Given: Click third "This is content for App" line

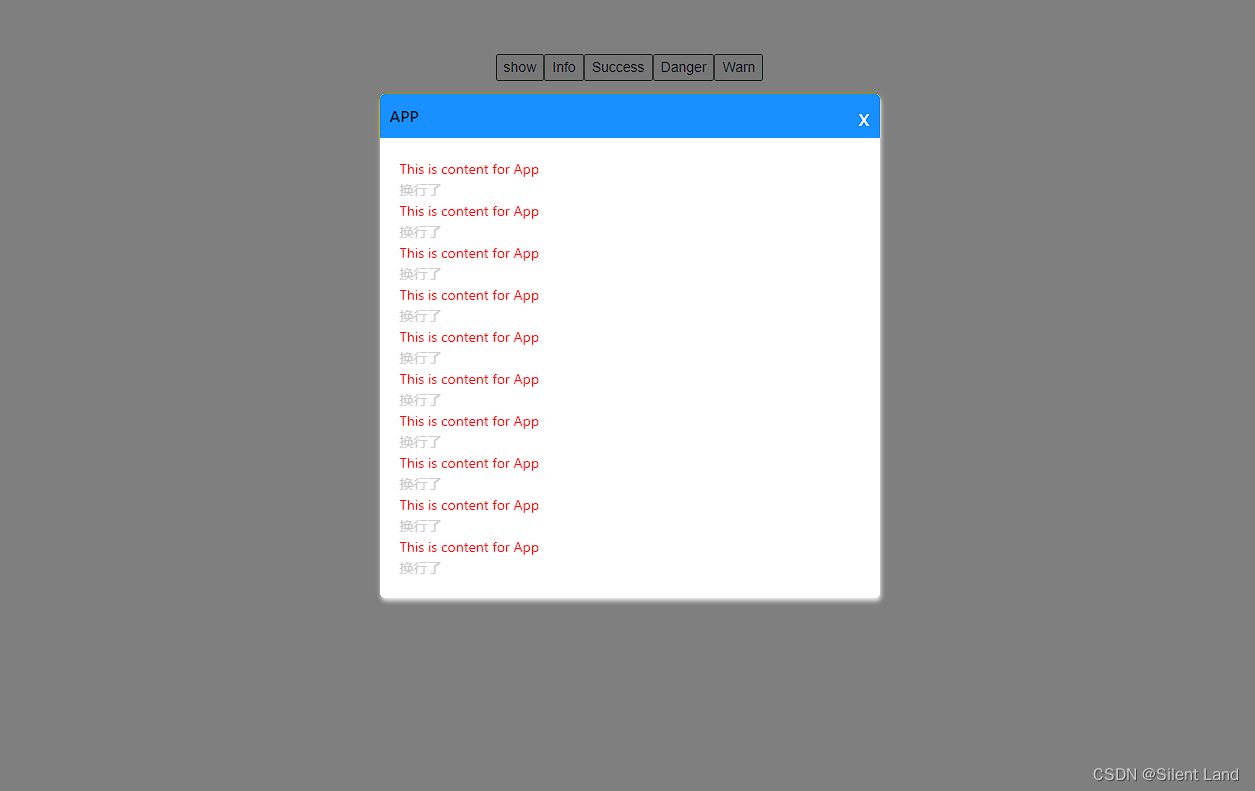Looking at the screenshot, I should 469,253.
